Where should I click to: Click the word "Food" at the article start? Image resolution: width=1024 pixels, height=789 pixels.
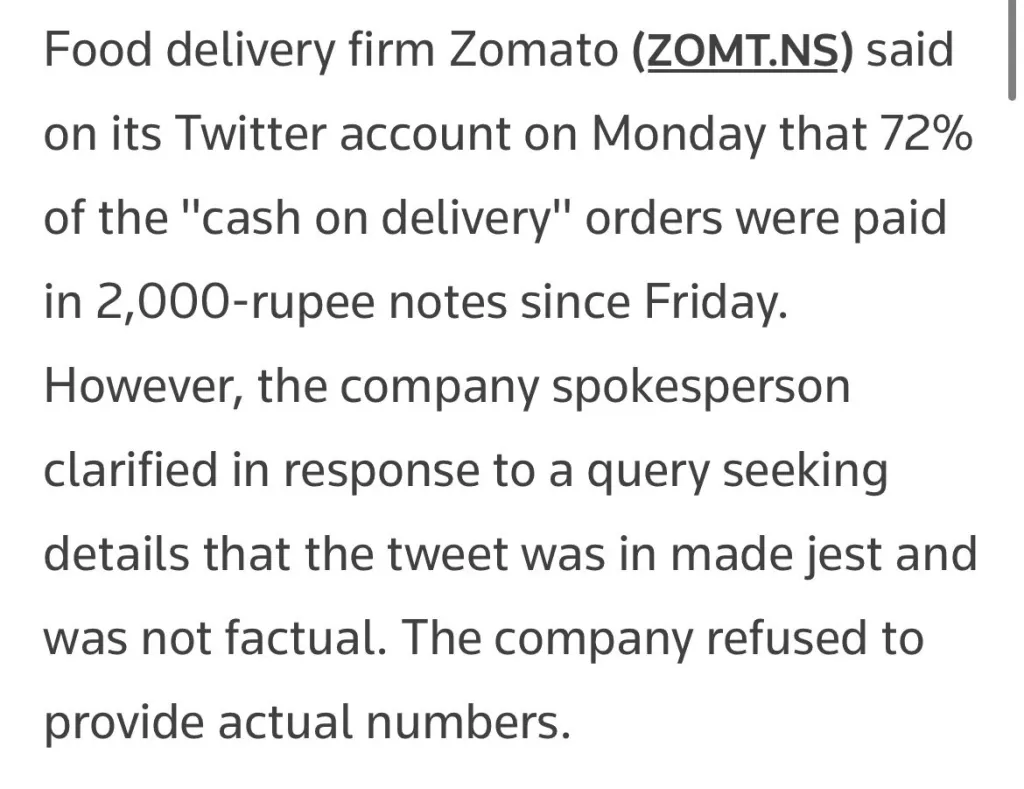pyautogui.click(x=95, y=51)
